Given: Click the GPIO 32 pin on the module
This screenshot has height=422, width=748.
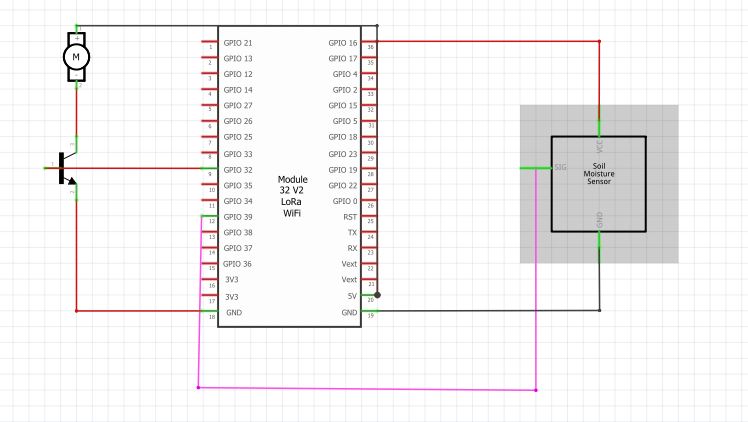Looking at the screenshot, I should (x=209, y=169).
